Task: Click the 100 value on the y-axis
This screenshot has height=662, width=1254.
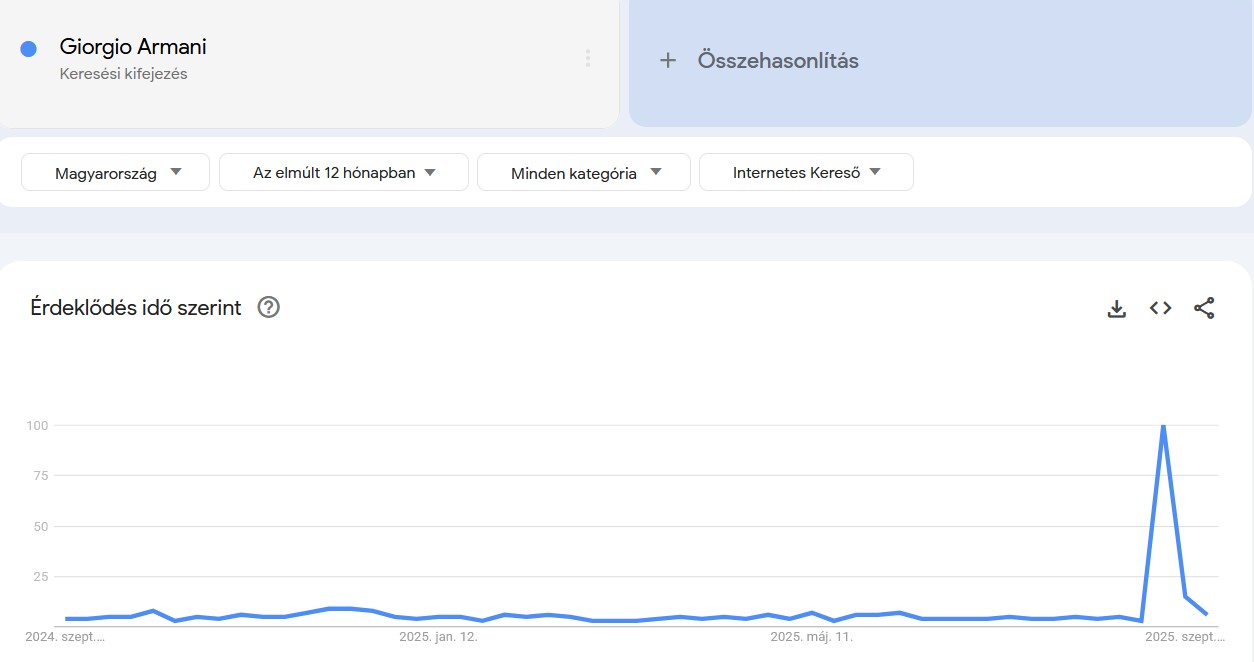Action: [x=36, y=425]
